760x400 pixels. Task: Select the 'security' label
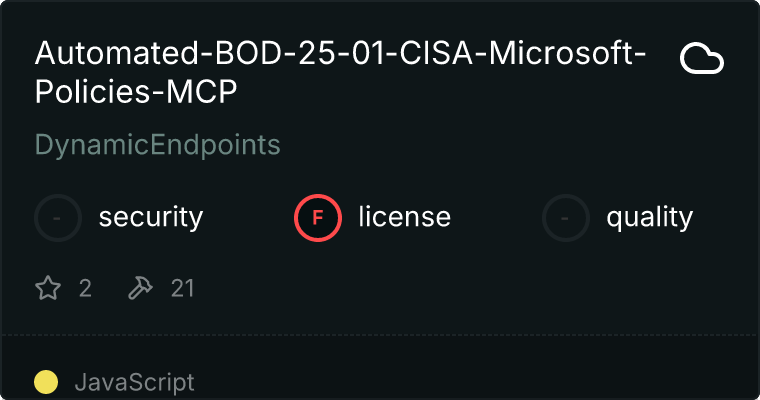click(151, 217)
